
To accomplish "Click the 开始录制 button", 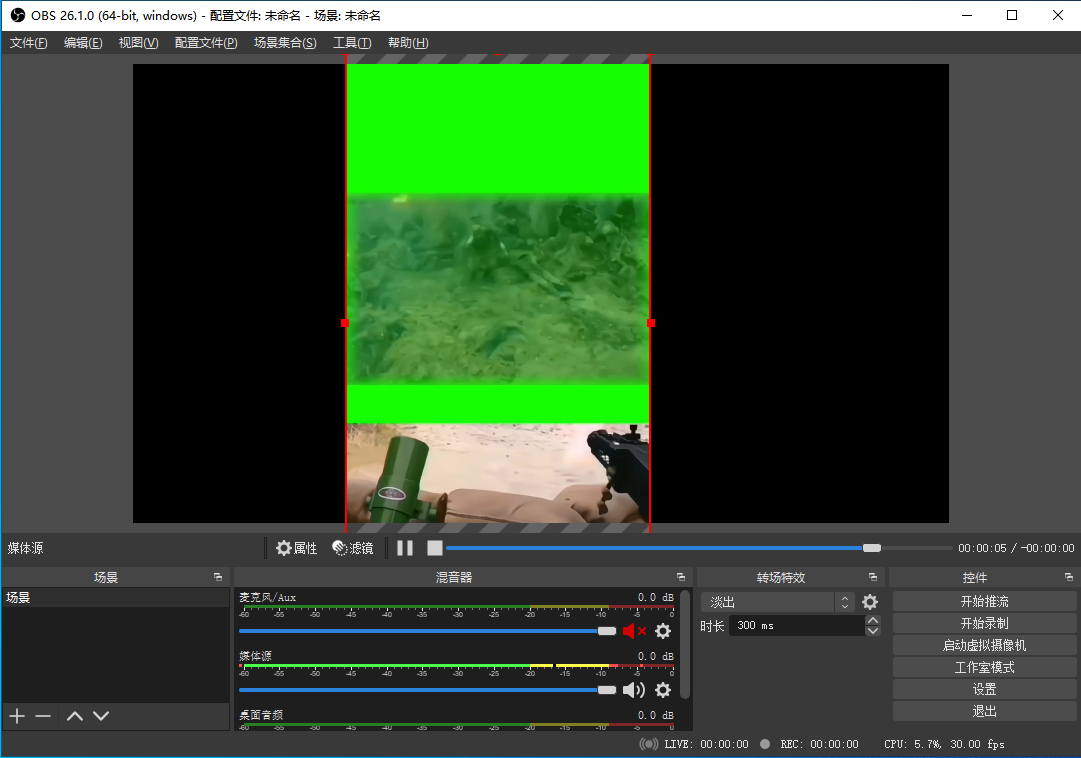I will pos(984,623).
